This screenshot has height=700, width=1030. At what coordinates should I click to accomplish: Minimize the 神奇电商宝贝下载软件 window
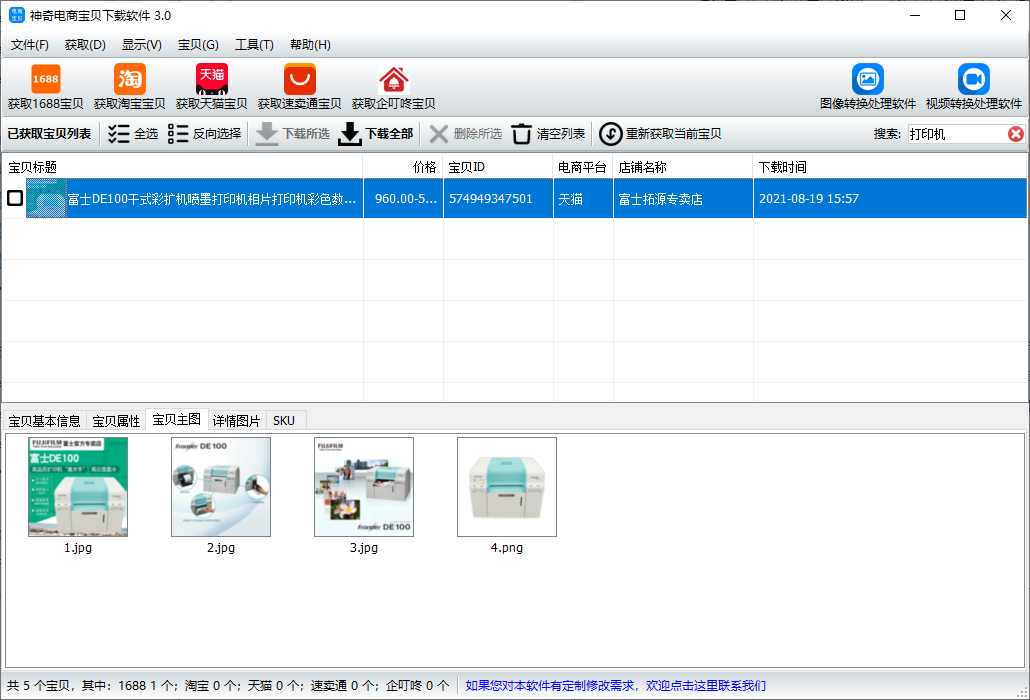tap(915, 15)
